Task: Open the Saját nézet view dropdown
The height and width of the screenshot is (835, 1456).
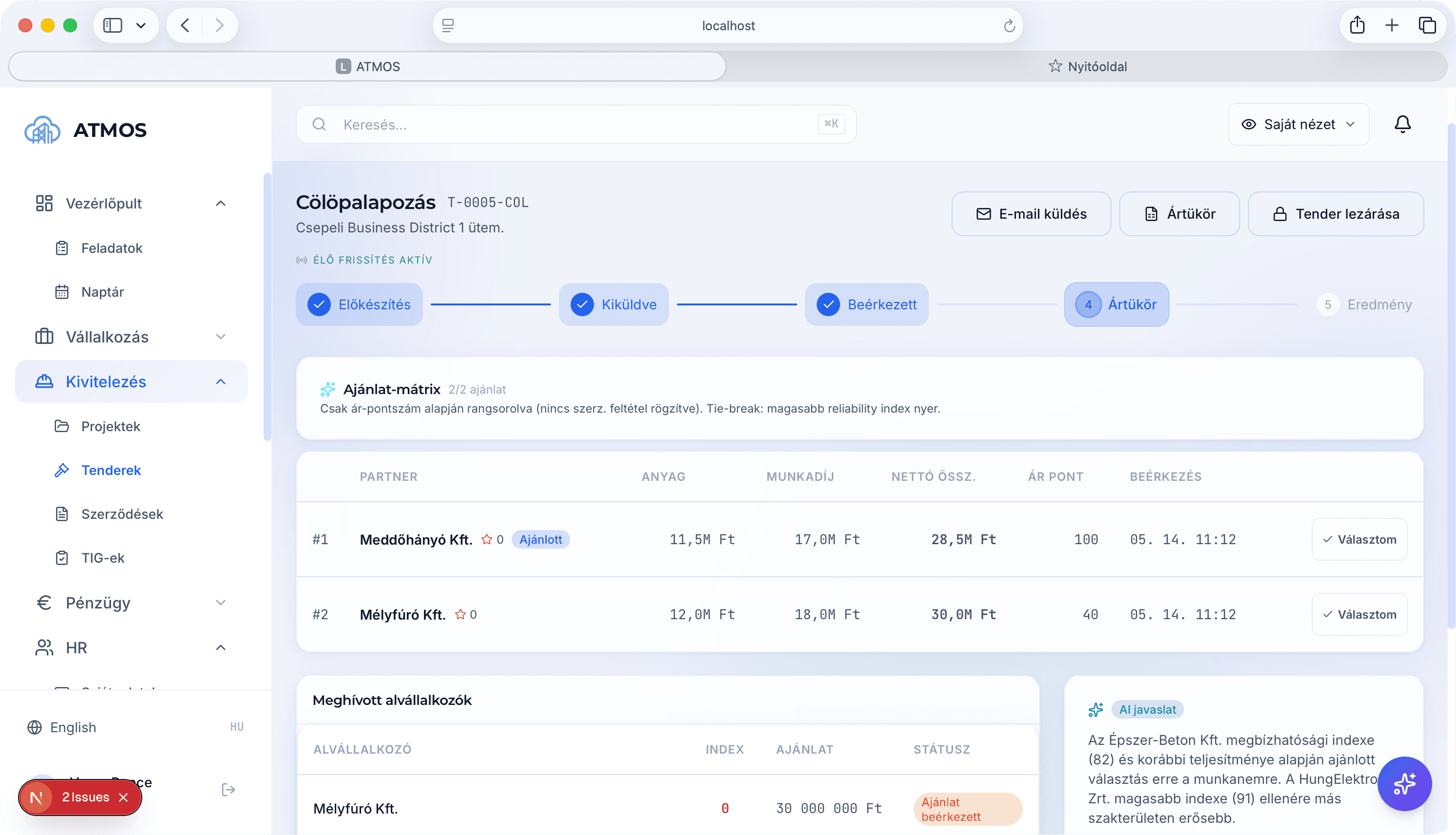Action: (1299, 124)
